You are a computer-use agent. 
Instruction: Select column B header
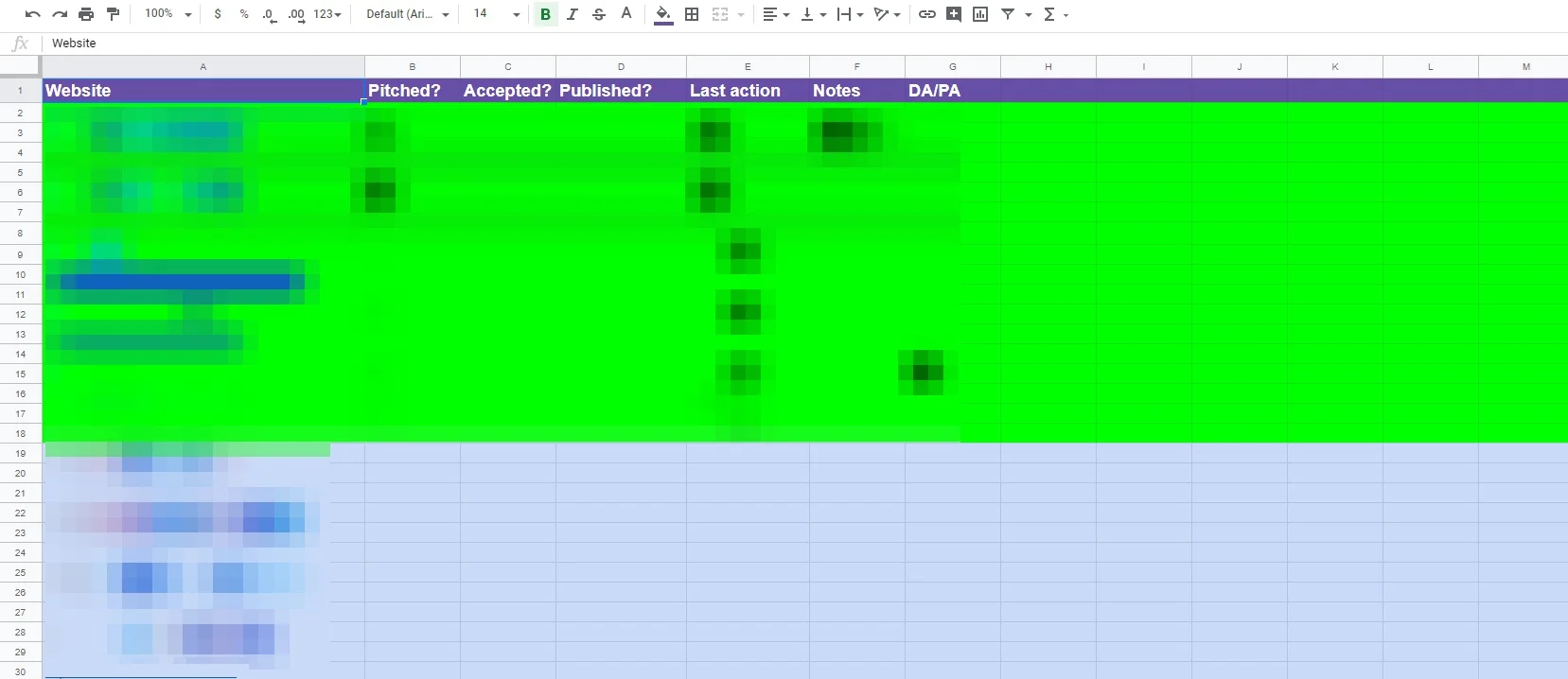(x=413, y=67)
